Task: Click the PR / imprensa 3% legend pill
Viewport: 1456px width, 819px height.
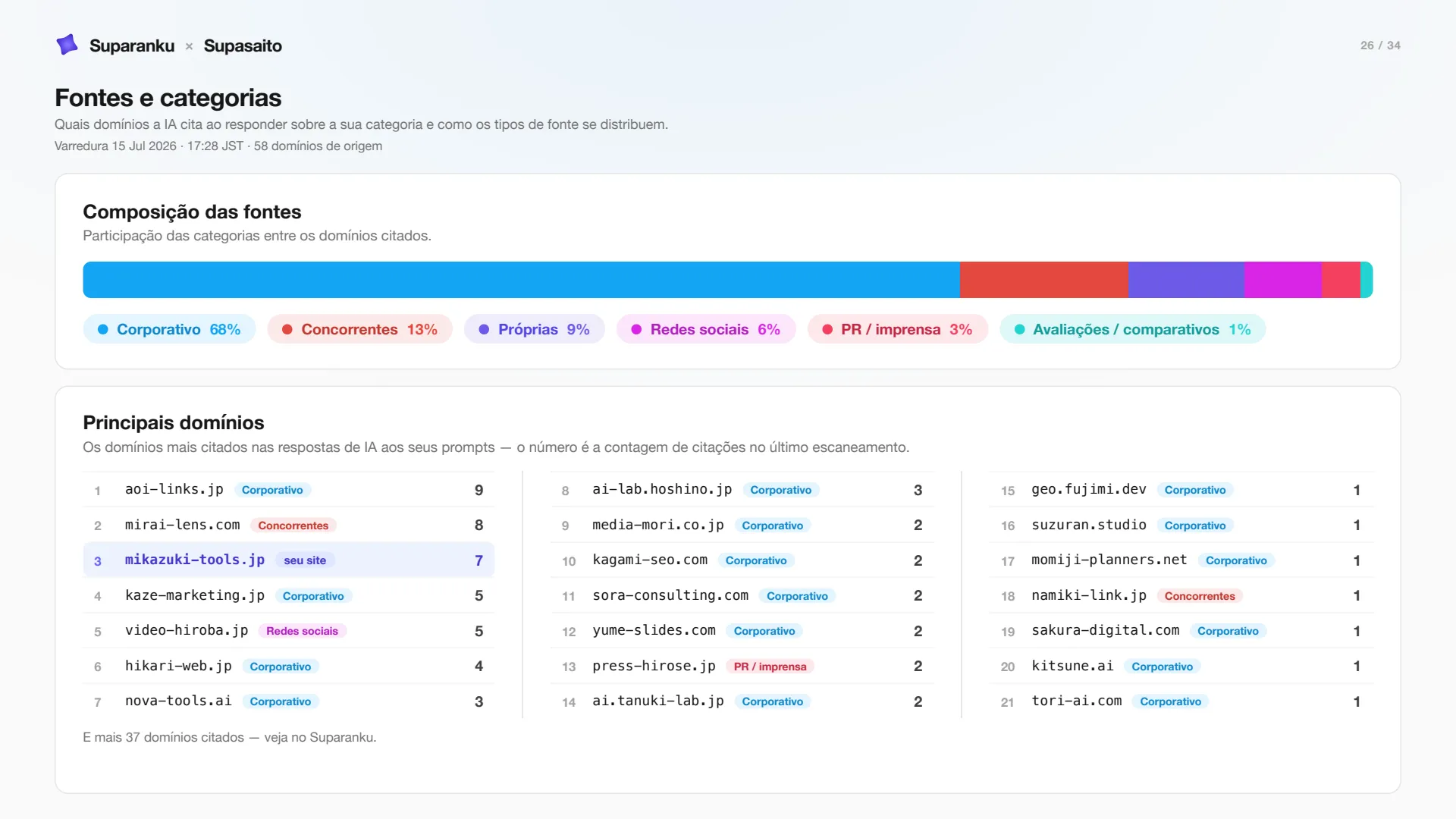Action: click(x=898, y=329)
